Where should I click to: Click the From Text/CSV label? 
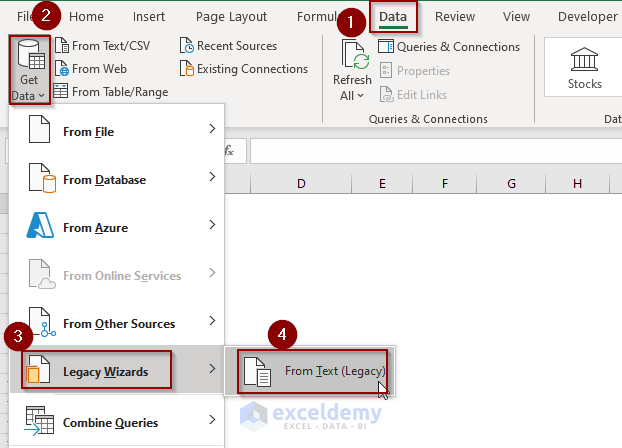pyautogui.click(x=111, y=46)
